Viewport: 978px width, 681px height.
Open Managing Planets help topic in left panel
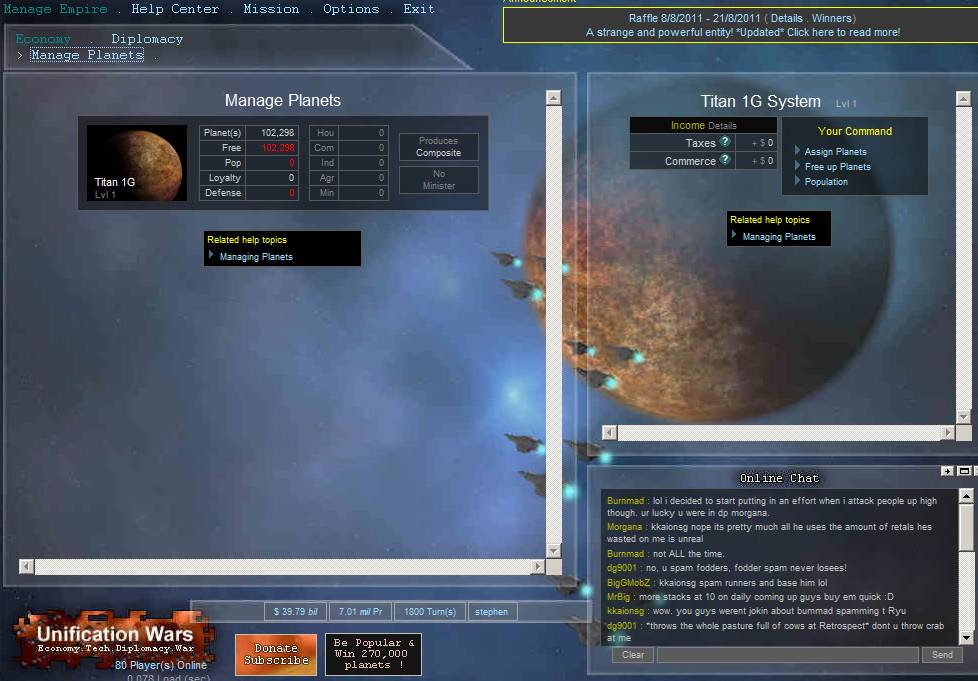pos(256,257)
